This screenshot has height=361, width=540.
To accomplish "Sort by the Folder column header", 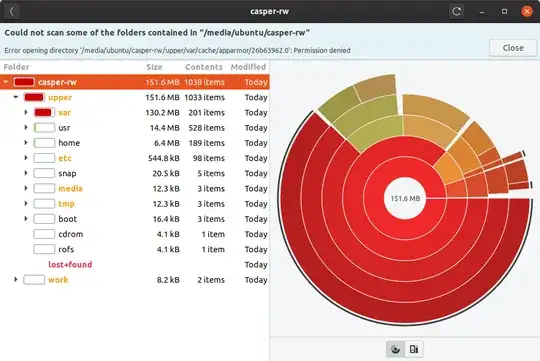I will [x=17, y=67].
